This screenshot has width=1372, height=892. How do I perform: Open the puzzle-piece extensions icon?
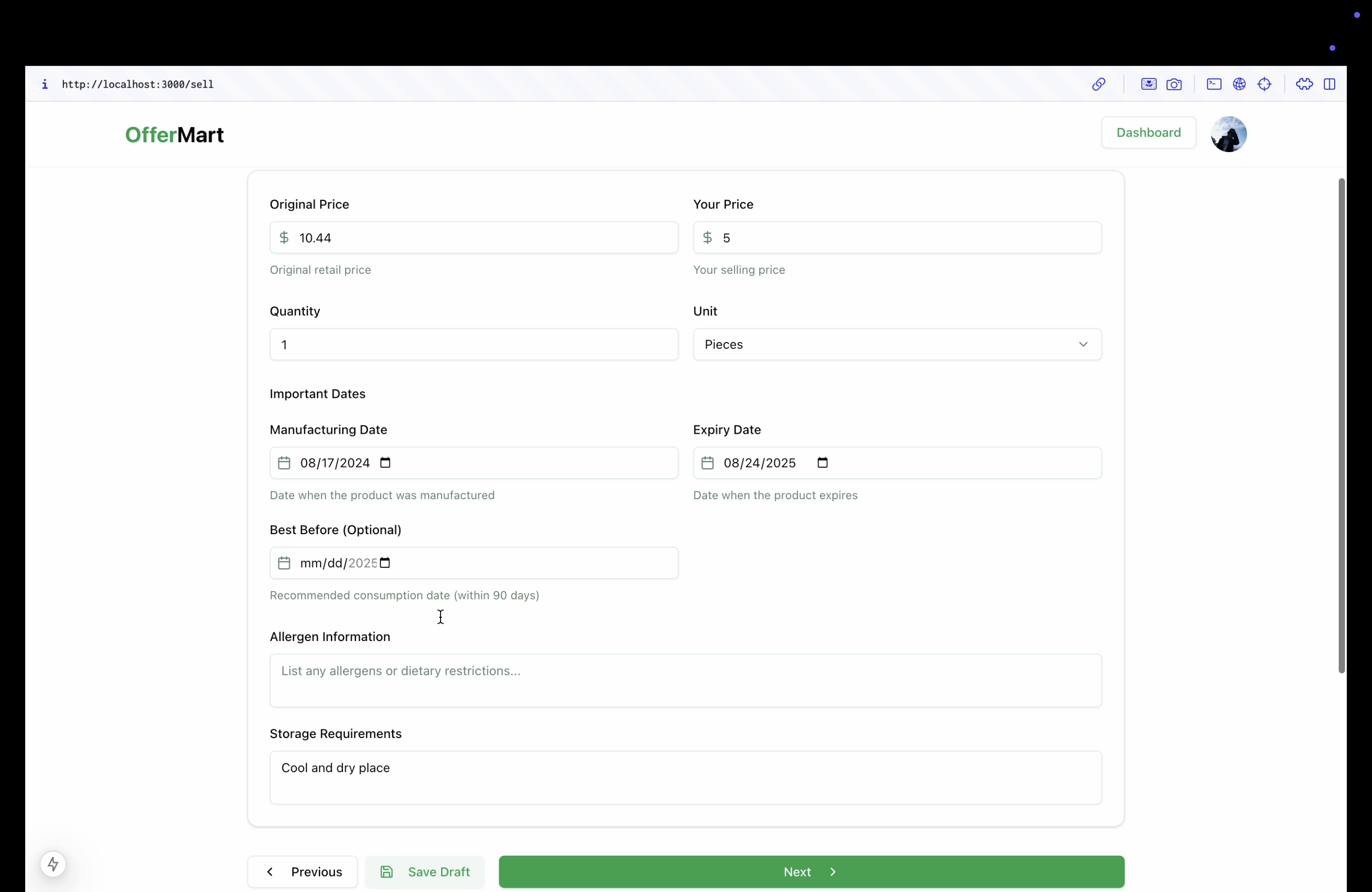tap(1304, 84)
